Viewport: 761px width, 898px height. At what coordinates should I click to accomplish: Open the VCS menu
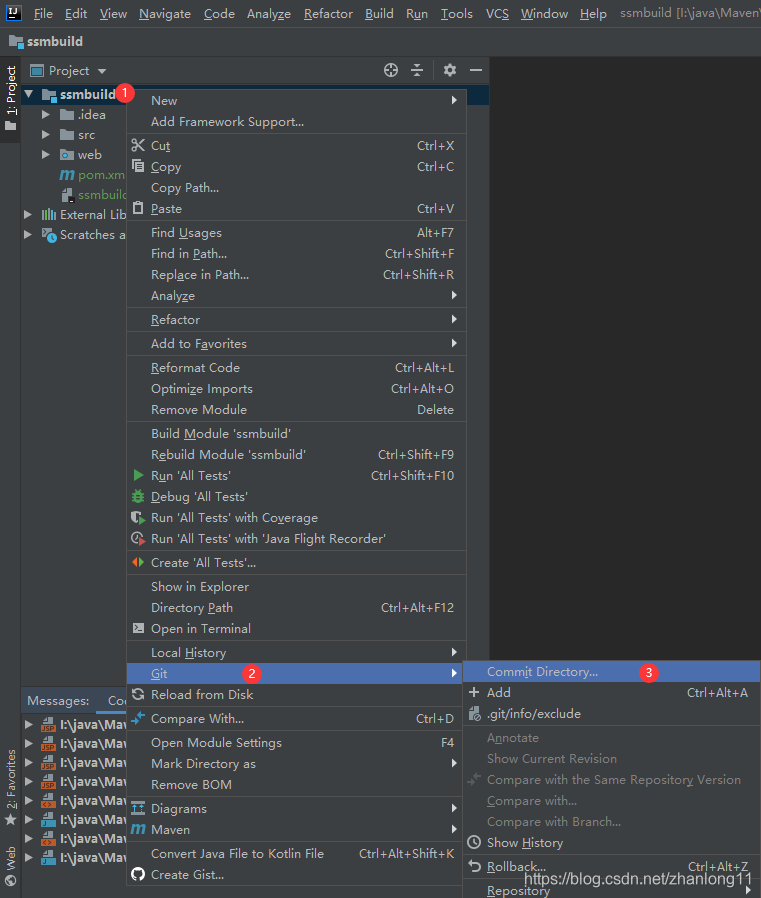[497, 13]
